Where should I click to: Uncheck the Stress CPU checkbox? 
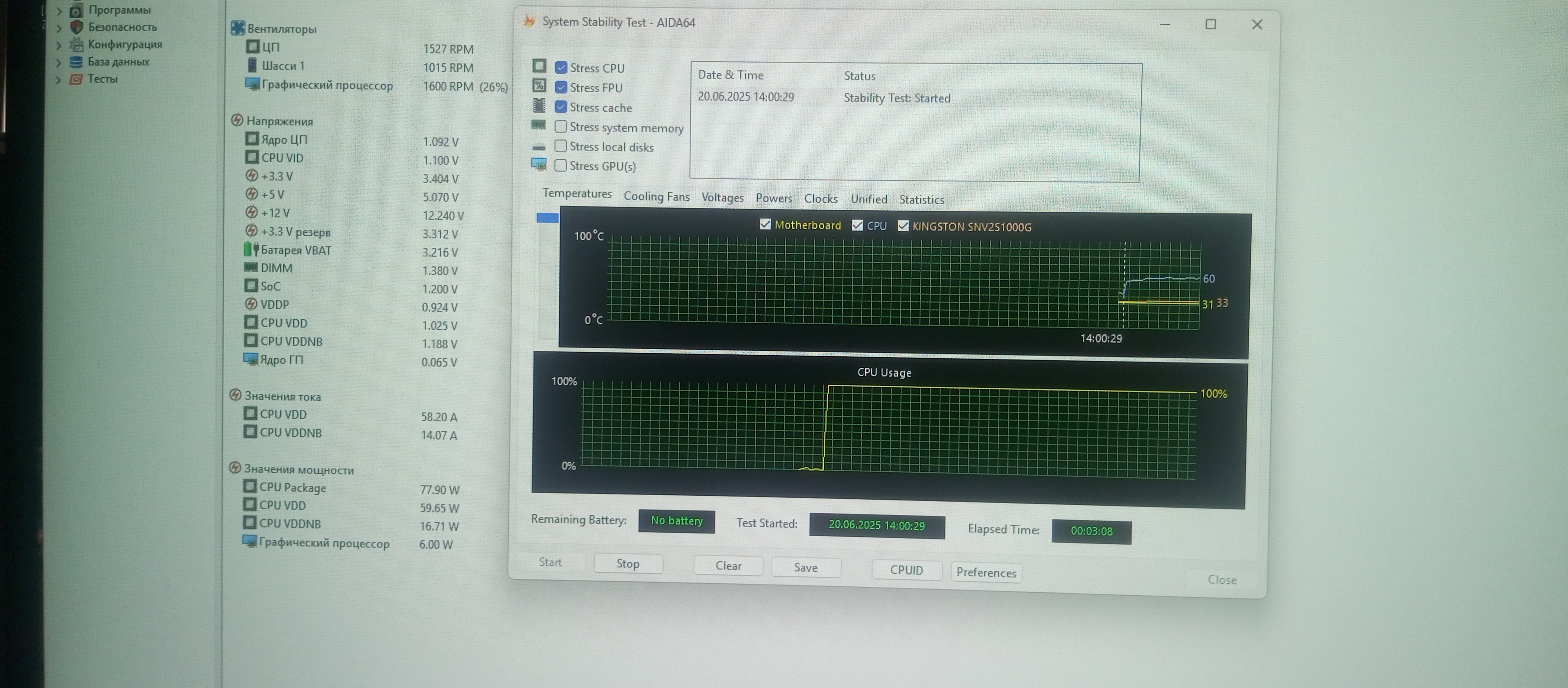click(561, 68)
